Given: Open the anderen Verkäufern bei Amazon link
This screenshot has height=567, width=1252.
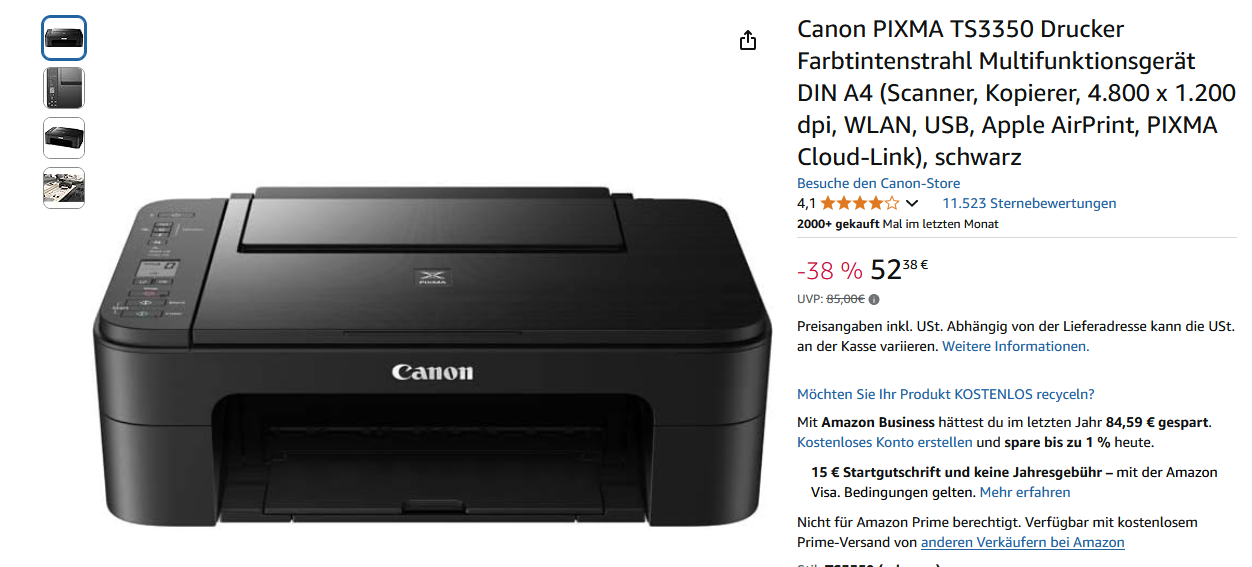Looking at the screenshot, I should [x=1022, y=542].
